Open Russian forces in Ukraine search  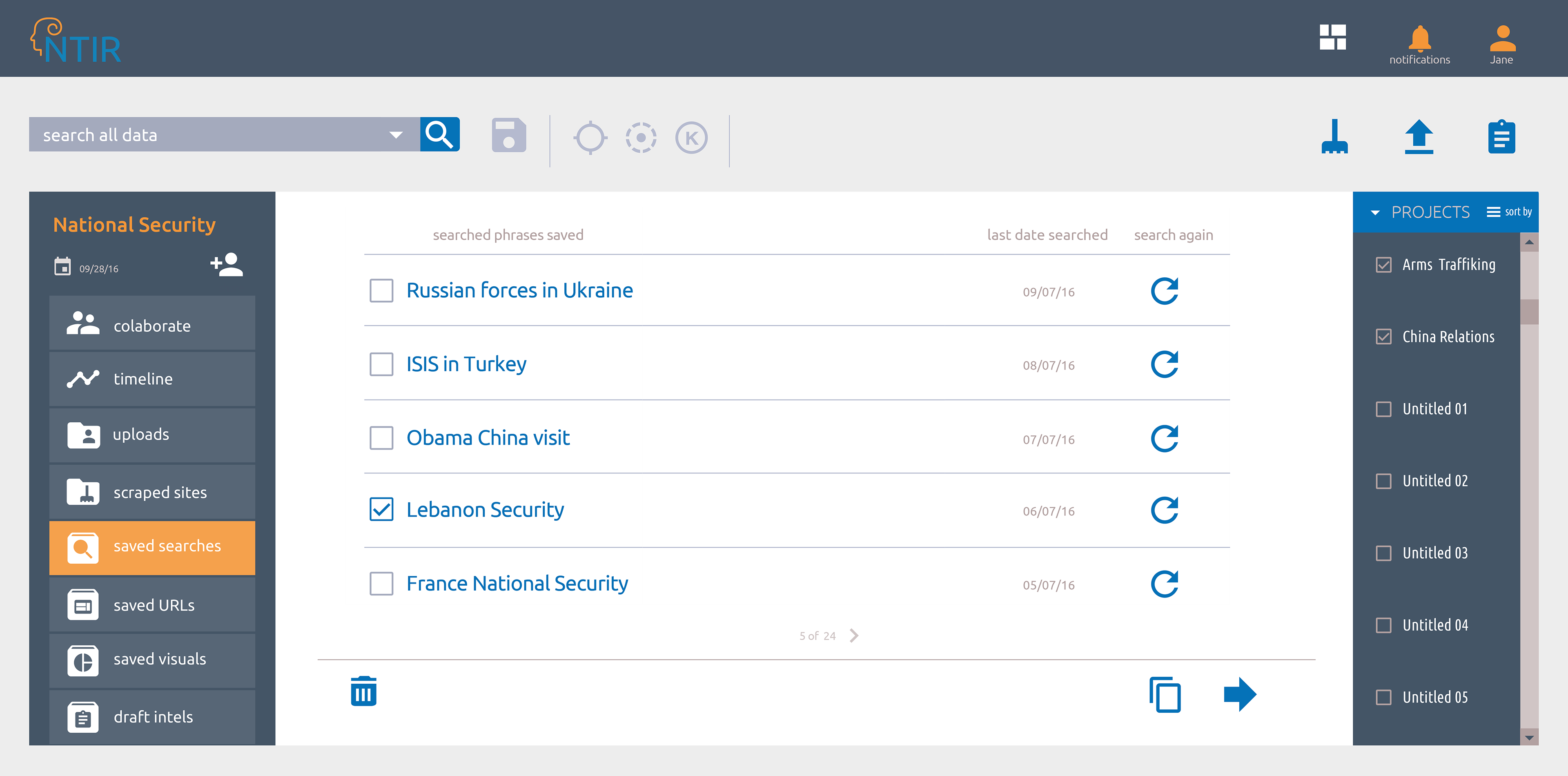(519, 290)
